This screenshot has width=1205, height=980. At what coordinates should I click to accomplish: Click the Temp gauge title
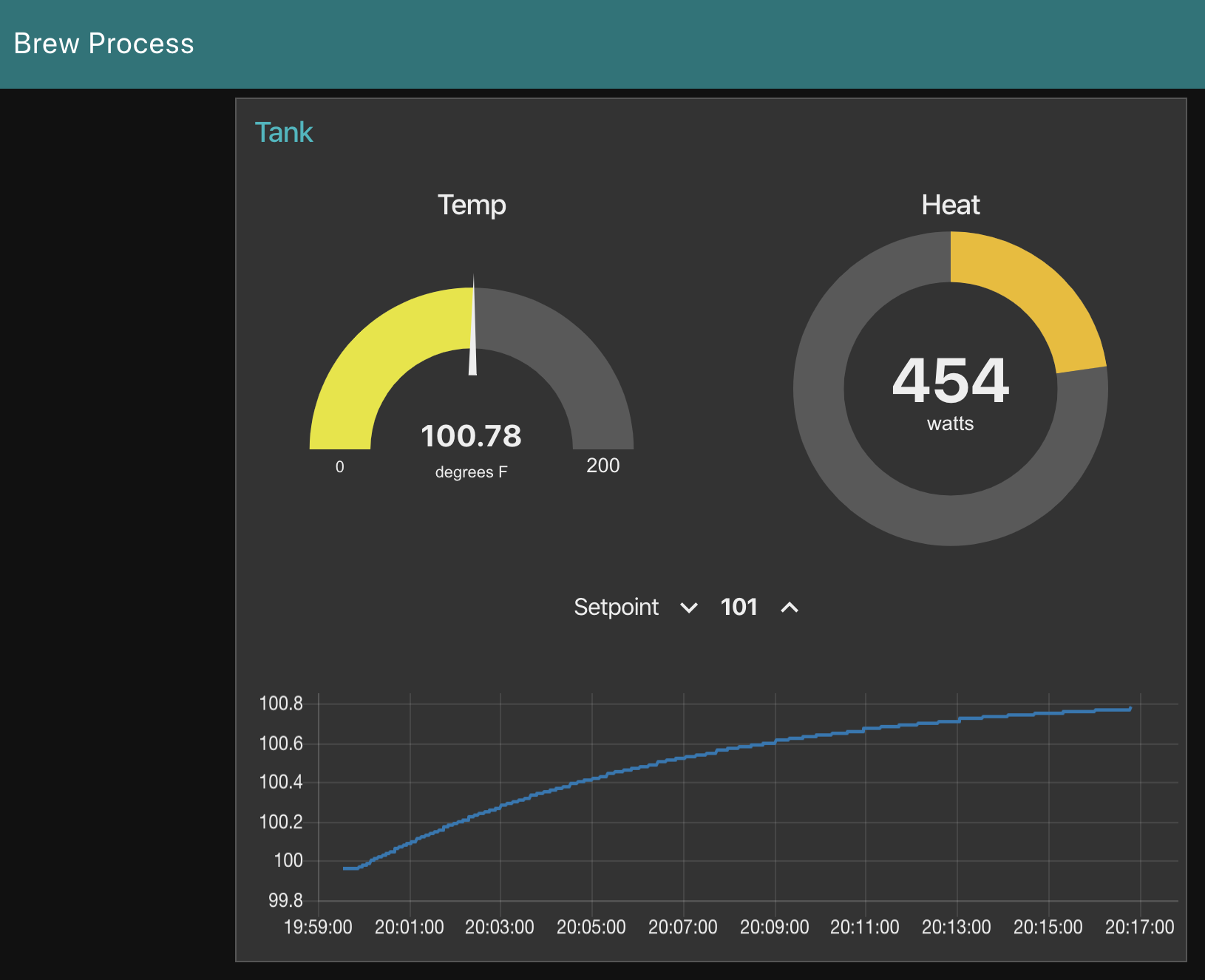(x=472, y=205)
